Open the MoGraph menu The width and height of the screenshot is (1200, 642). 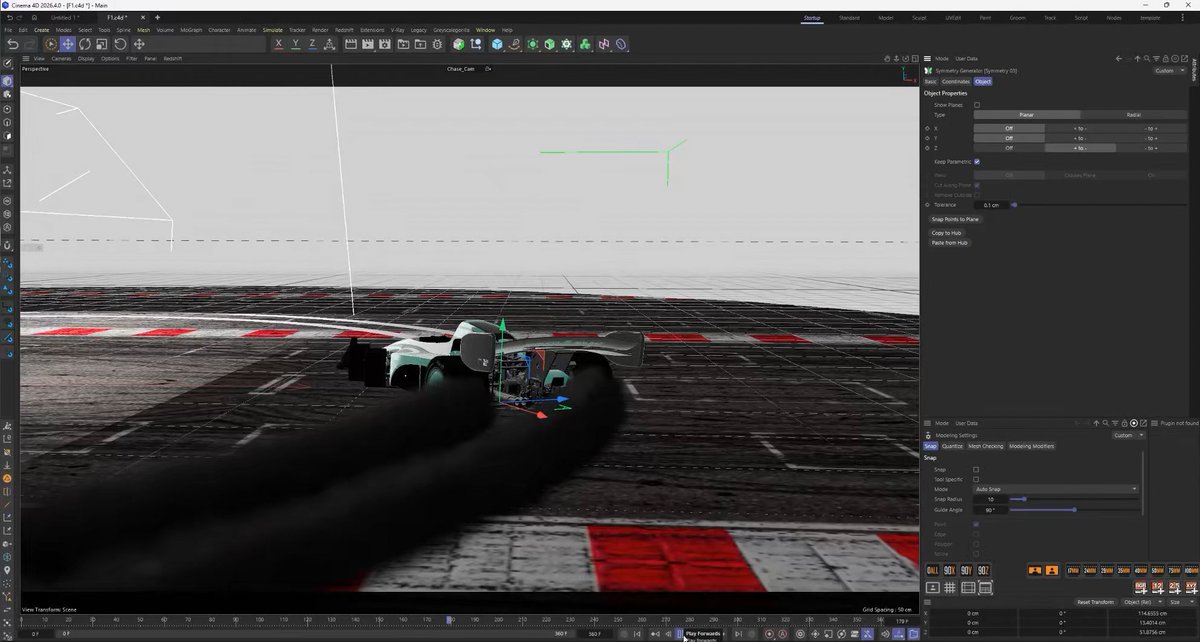click(x=190, y=30)
